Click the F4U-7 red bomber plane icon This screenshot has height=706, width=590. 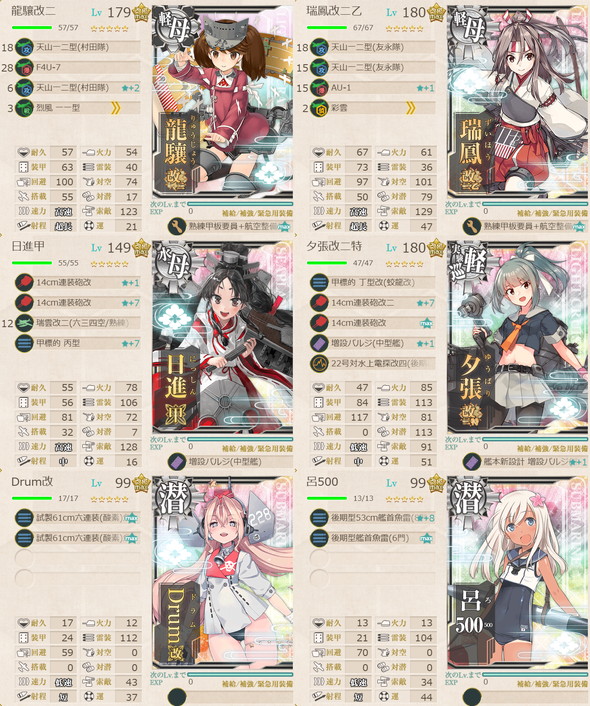(24, 68)
